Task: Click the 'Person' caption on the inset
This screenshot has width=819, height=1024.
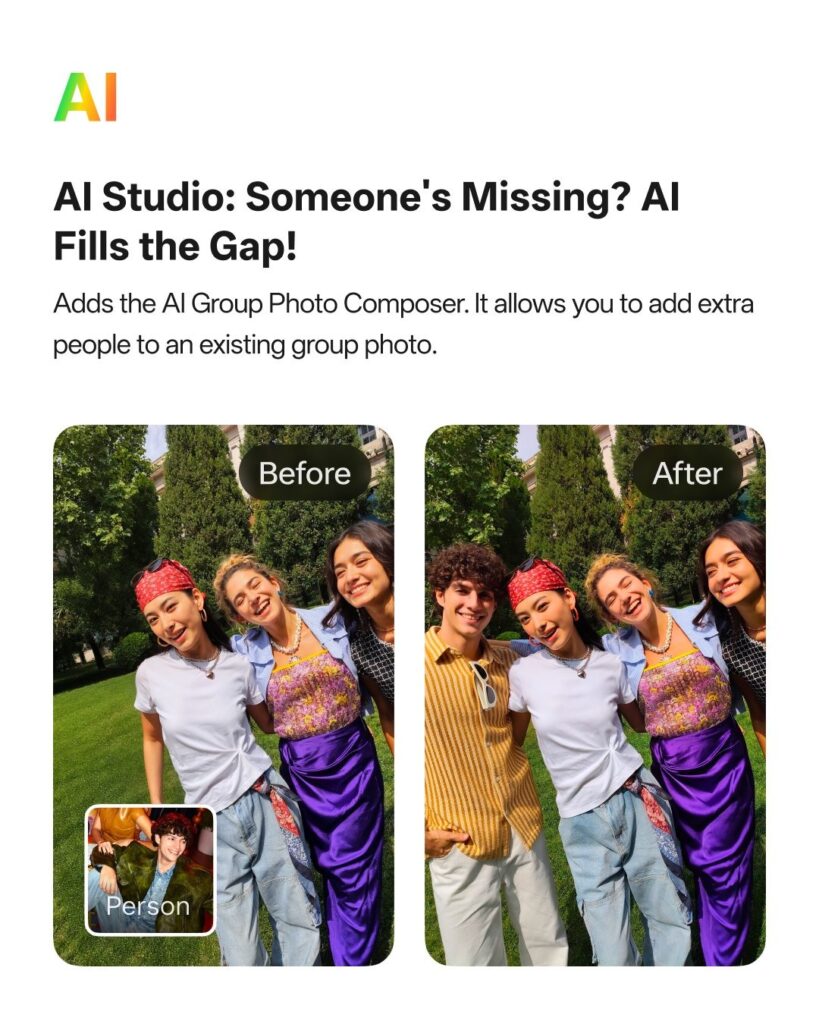Action: [148, 906]
